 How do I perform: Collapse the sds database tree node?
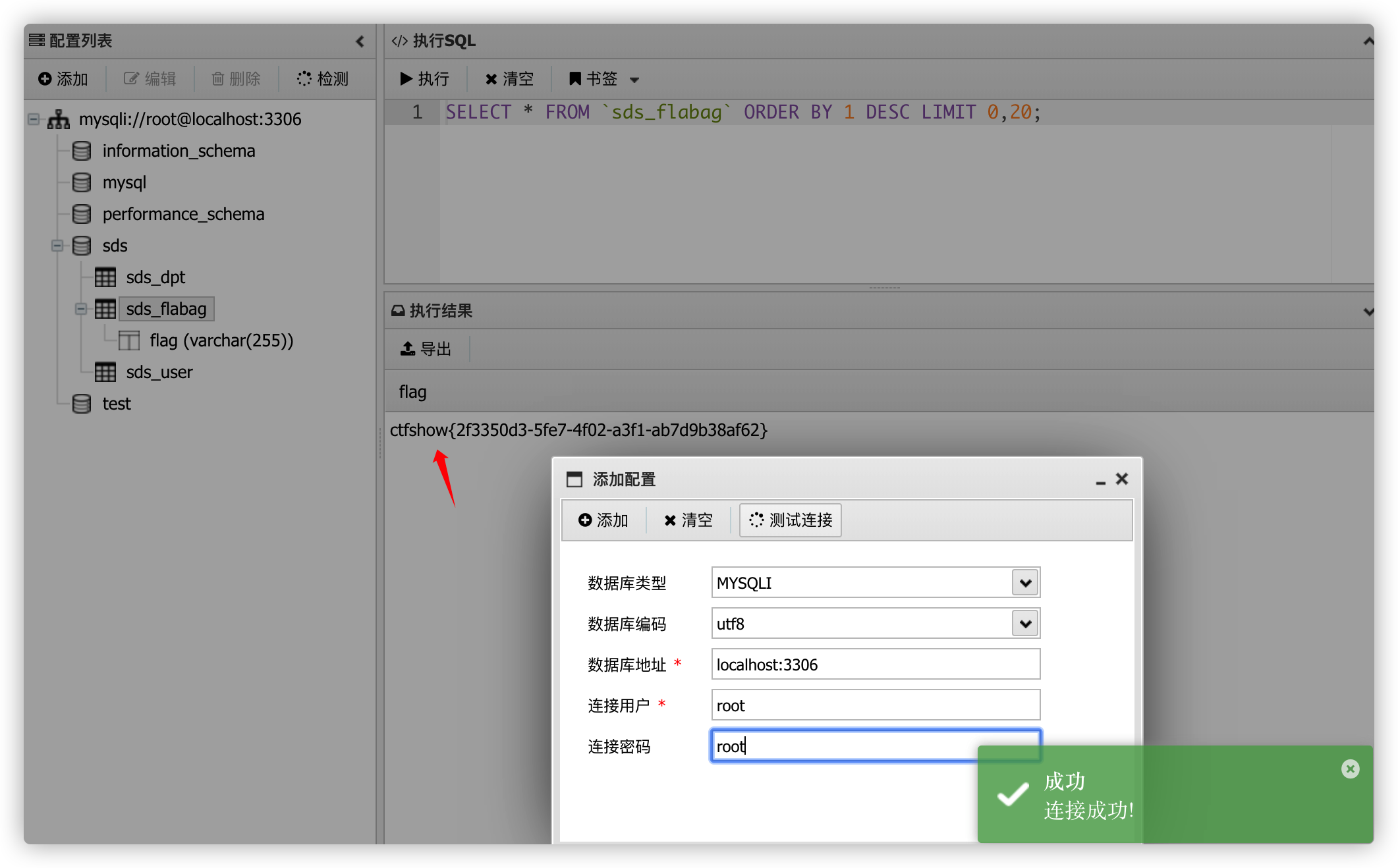[57, 246]
